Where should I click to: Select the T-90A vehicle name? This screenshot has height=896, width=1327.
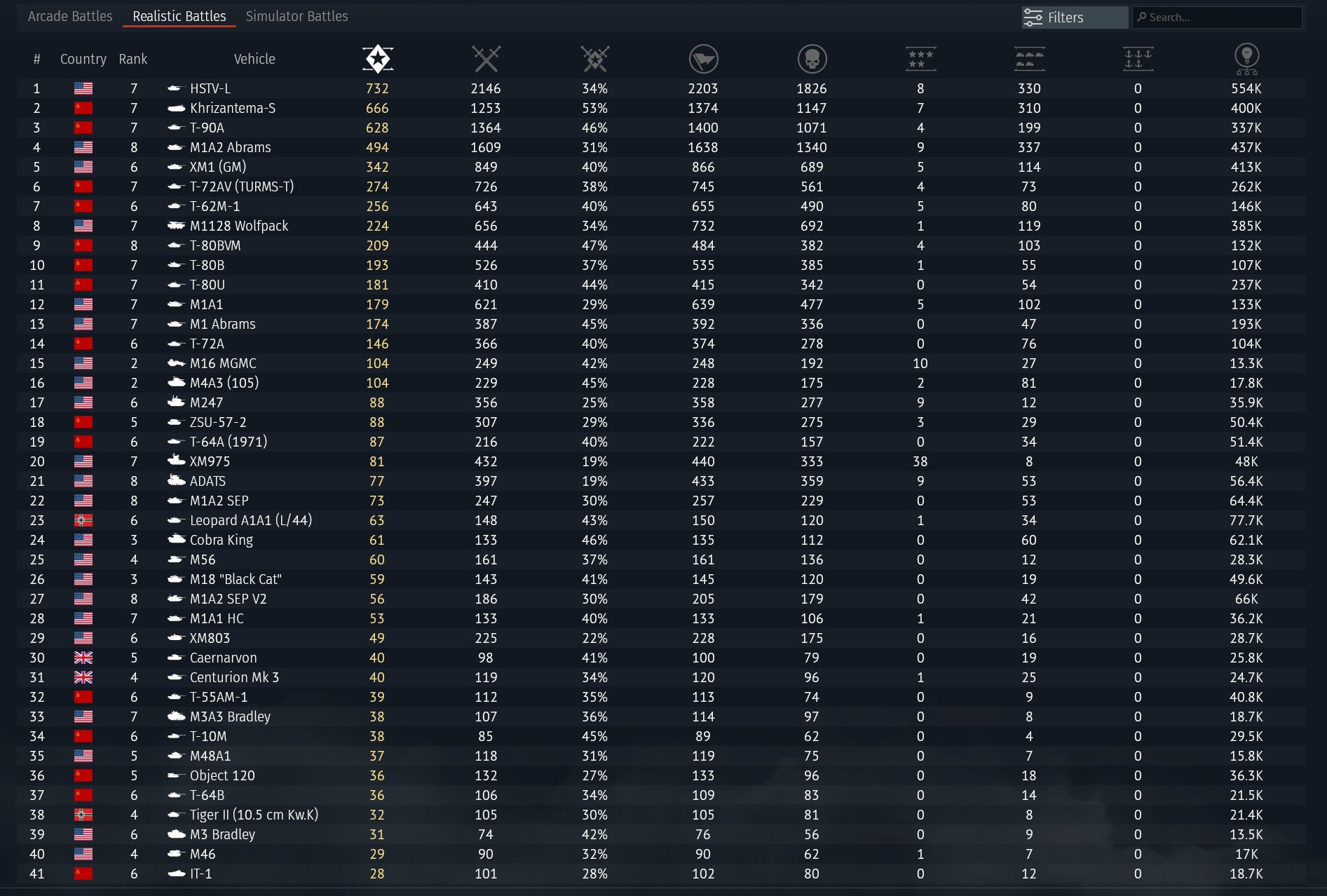tap(207, 128)
